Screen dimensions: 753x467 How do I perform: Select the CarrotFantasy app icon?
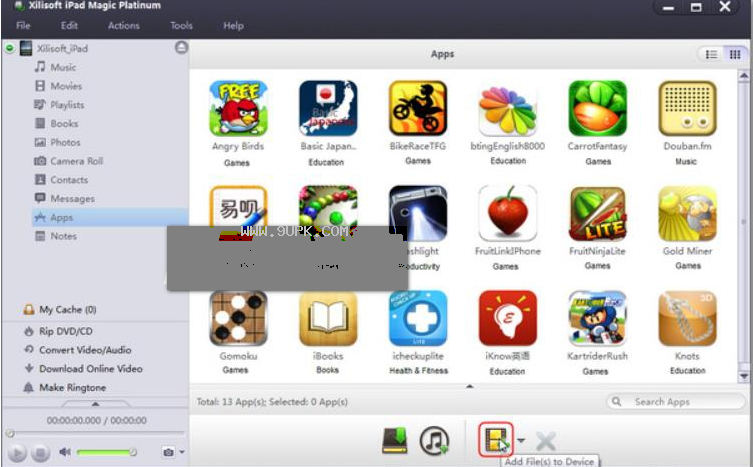597,109
